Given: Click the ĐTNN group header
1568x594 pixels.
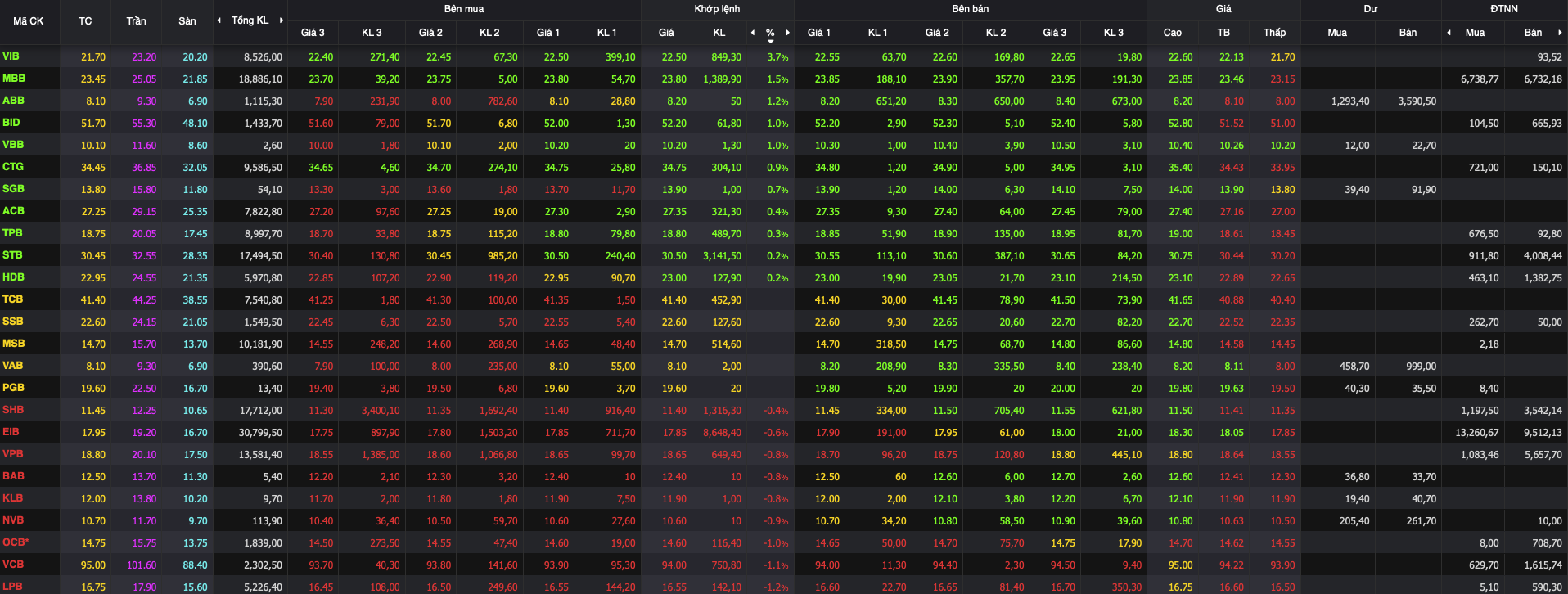Looking at the screenshot, I should 1504,9.
